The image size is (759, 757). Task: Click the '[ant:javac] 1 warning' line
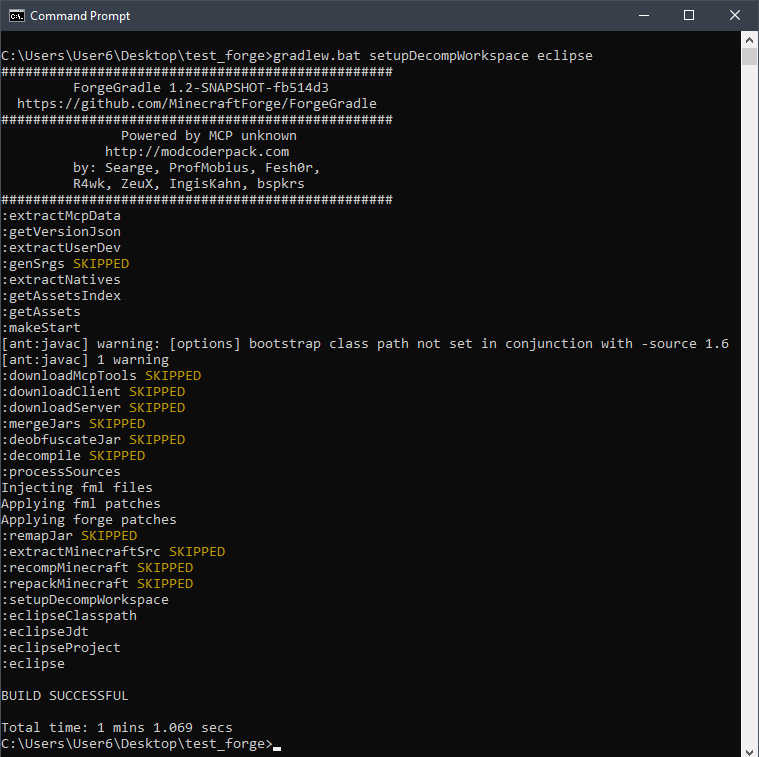pos(85,360)
